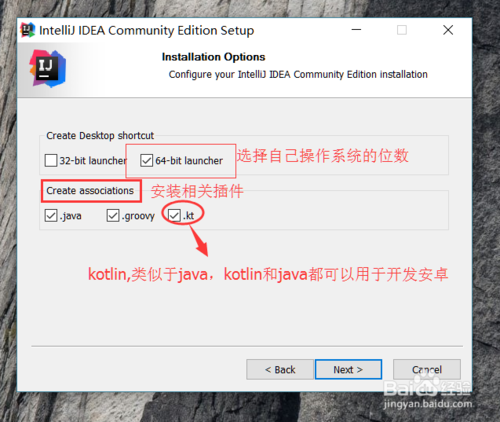Toggle the .java association checkbox
Image resolution: width=500 pixels, height=422 pixels.
pos(51,215)
